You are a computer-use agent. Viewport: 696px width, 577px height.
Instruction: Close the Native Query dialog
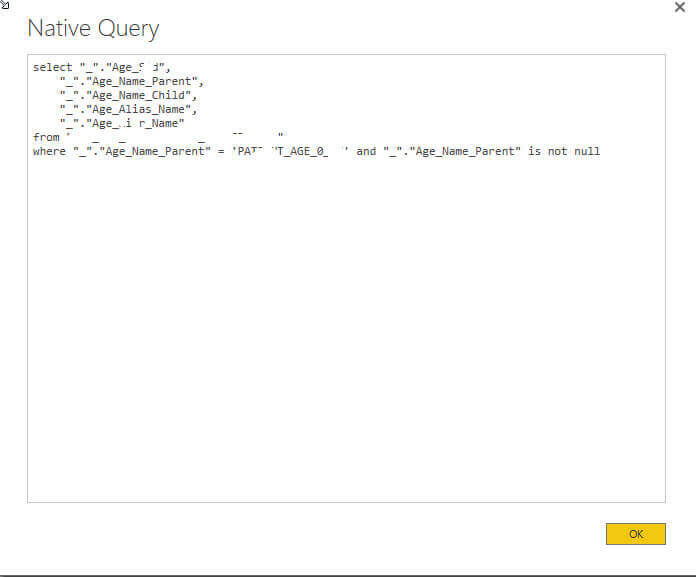pyautogui.click(x=680, y=7)
